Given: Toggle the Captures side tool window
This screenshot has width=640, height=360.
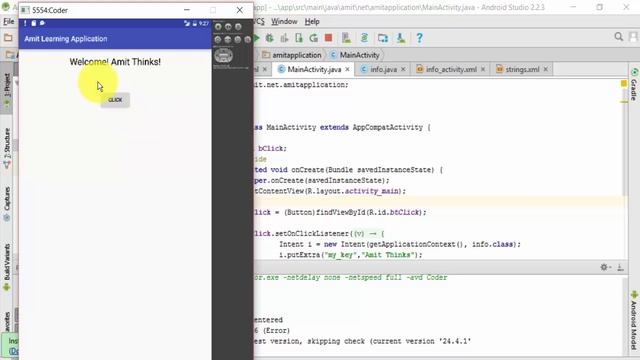Looking at the screenshot, I should 7,204.
